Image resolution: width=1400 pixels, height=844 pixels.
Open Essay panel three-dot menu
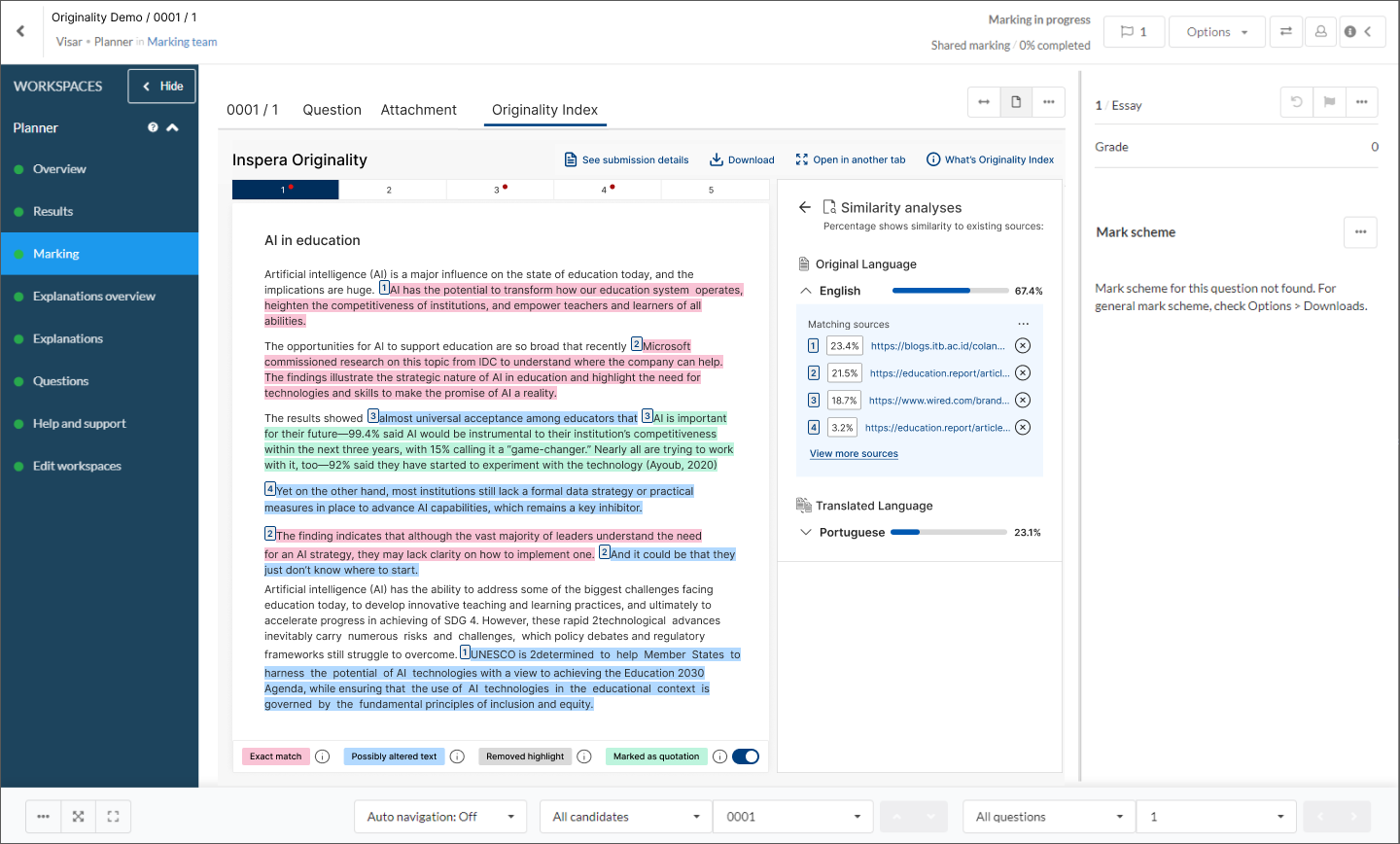click(1361, 102)
